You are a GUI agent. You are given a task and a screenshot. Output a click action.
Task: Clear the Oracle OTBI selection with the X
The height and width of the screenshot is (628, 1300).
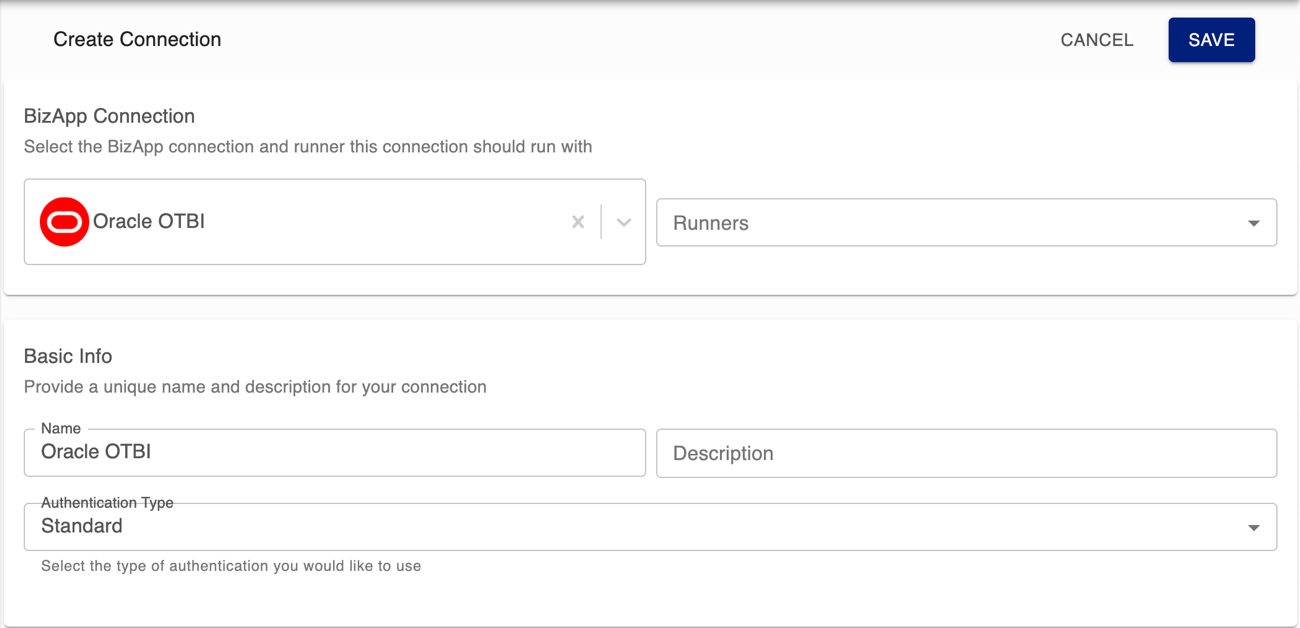click(578, 222)
